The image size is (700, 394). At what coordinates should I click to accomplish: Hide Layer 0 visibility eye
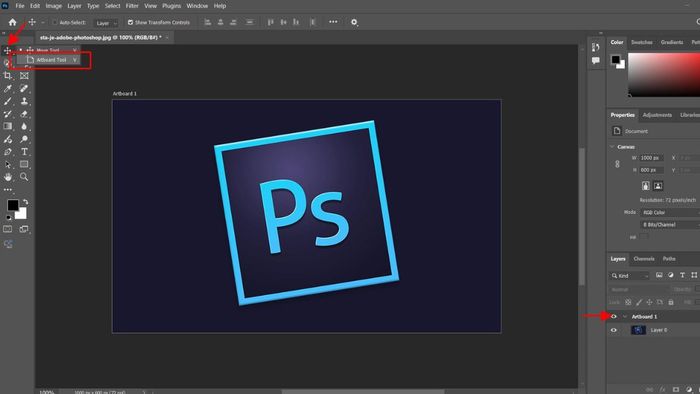[x=614, y=330]
